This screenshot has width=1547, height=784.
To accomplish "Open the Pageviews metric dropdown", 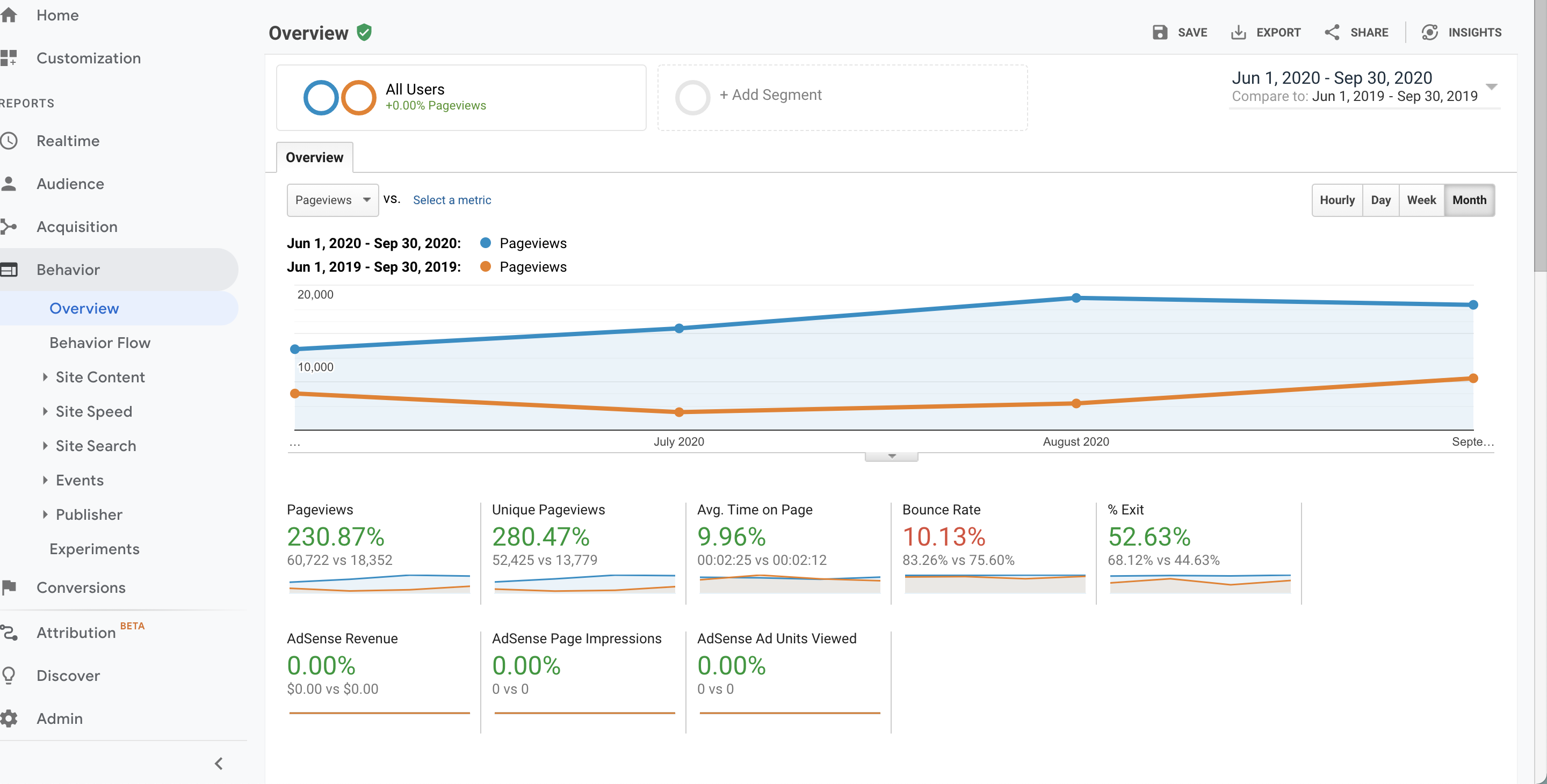I will point(332,200).
